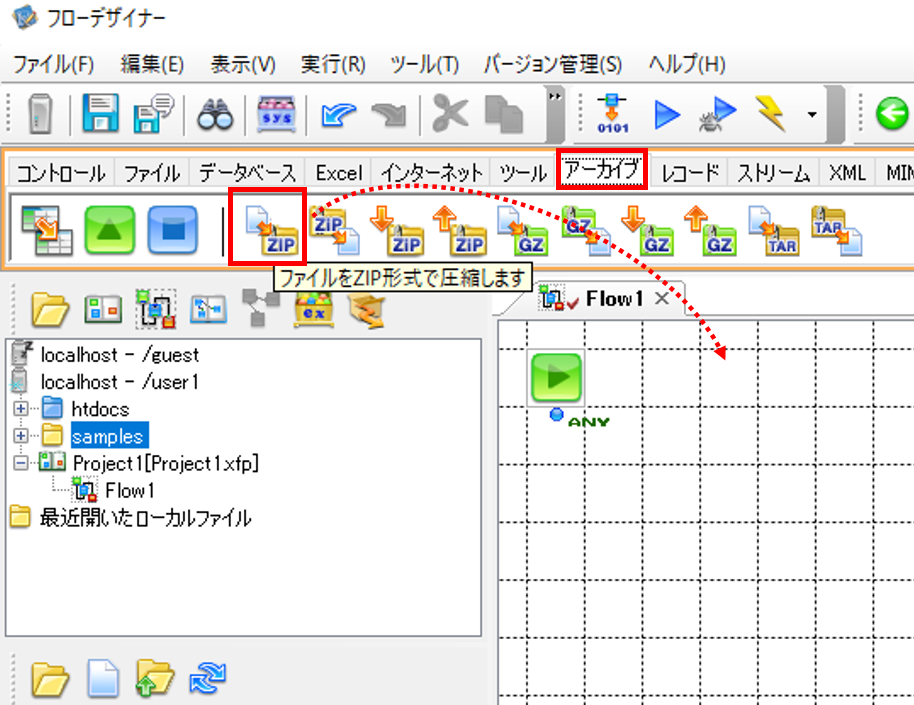This screenshot has width=914, height=705.
Task: Click the binoculars search icon
Action: [215, 114]
